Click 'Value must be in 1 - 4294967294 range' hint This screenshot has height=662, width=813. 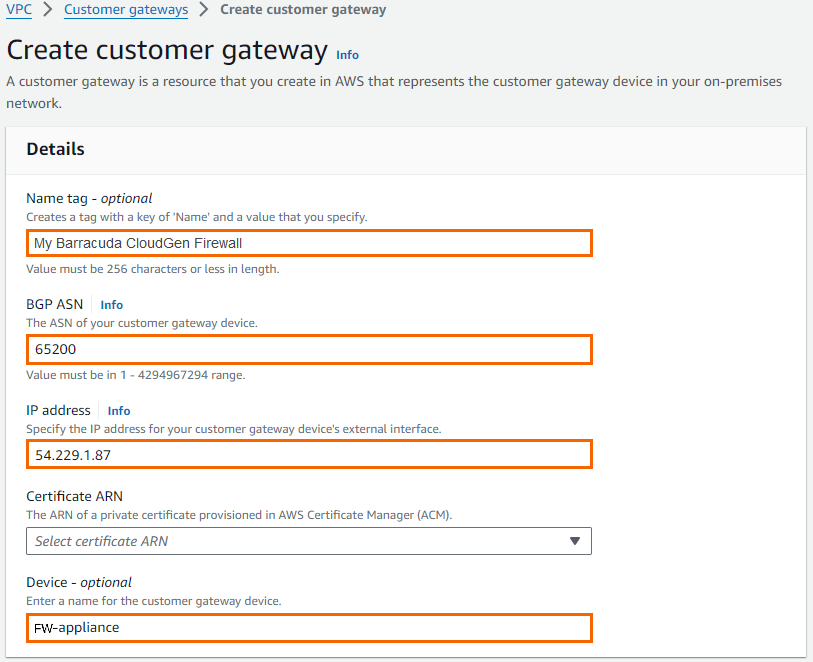136,375
